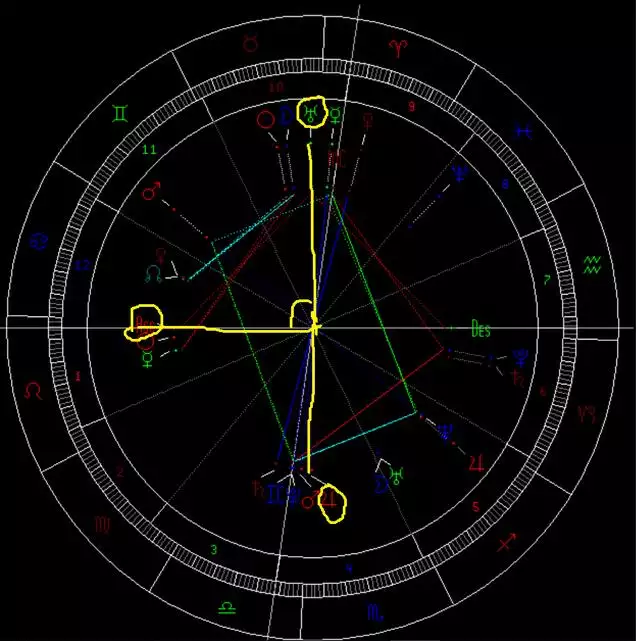Image resolution: width=640 pixels, height=641 pixels.
Task: Click the blue Cancer zodiac glyph
Action: click(39, 240)
